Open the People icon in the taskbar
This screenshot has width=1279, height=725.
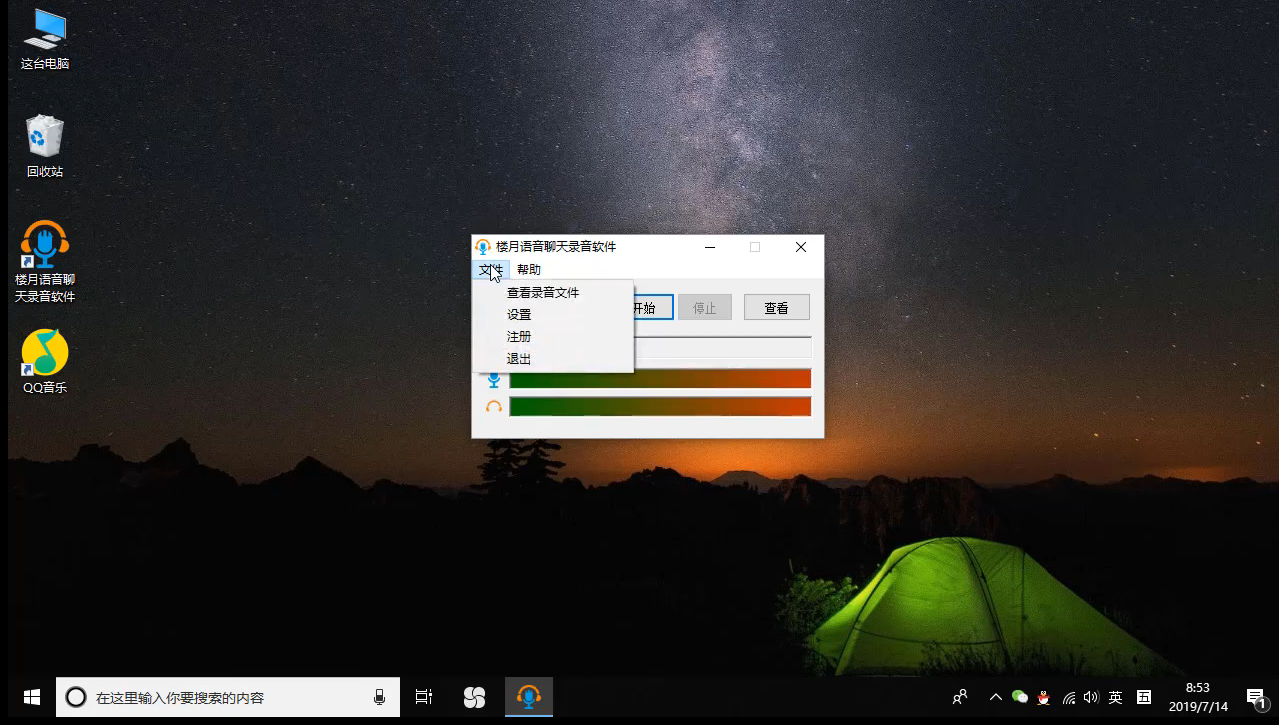(x=960, y=697)
